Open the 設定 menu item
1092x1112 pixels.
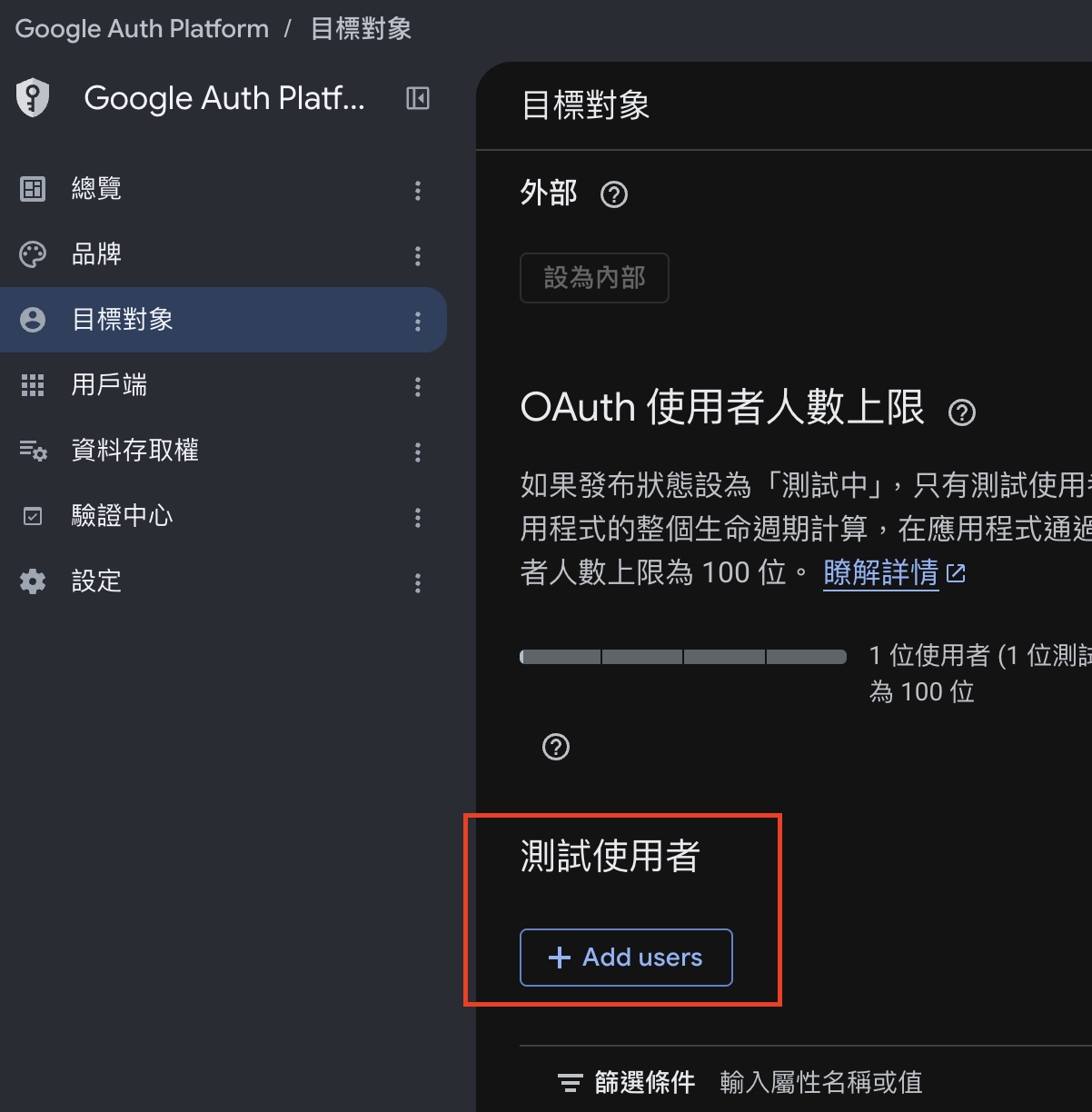click(223, 581)
